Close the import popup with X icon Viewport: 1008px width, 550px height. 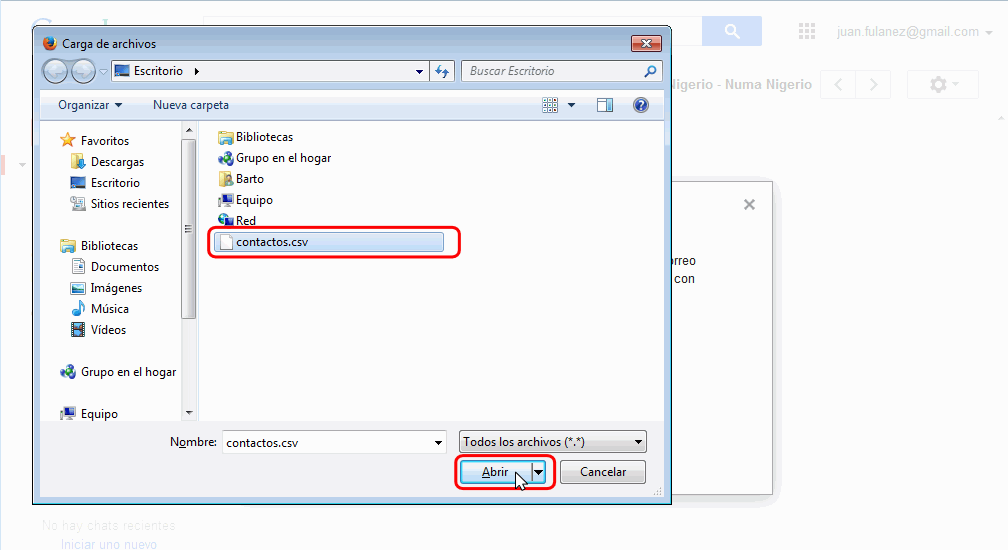(x=749, y=205)
